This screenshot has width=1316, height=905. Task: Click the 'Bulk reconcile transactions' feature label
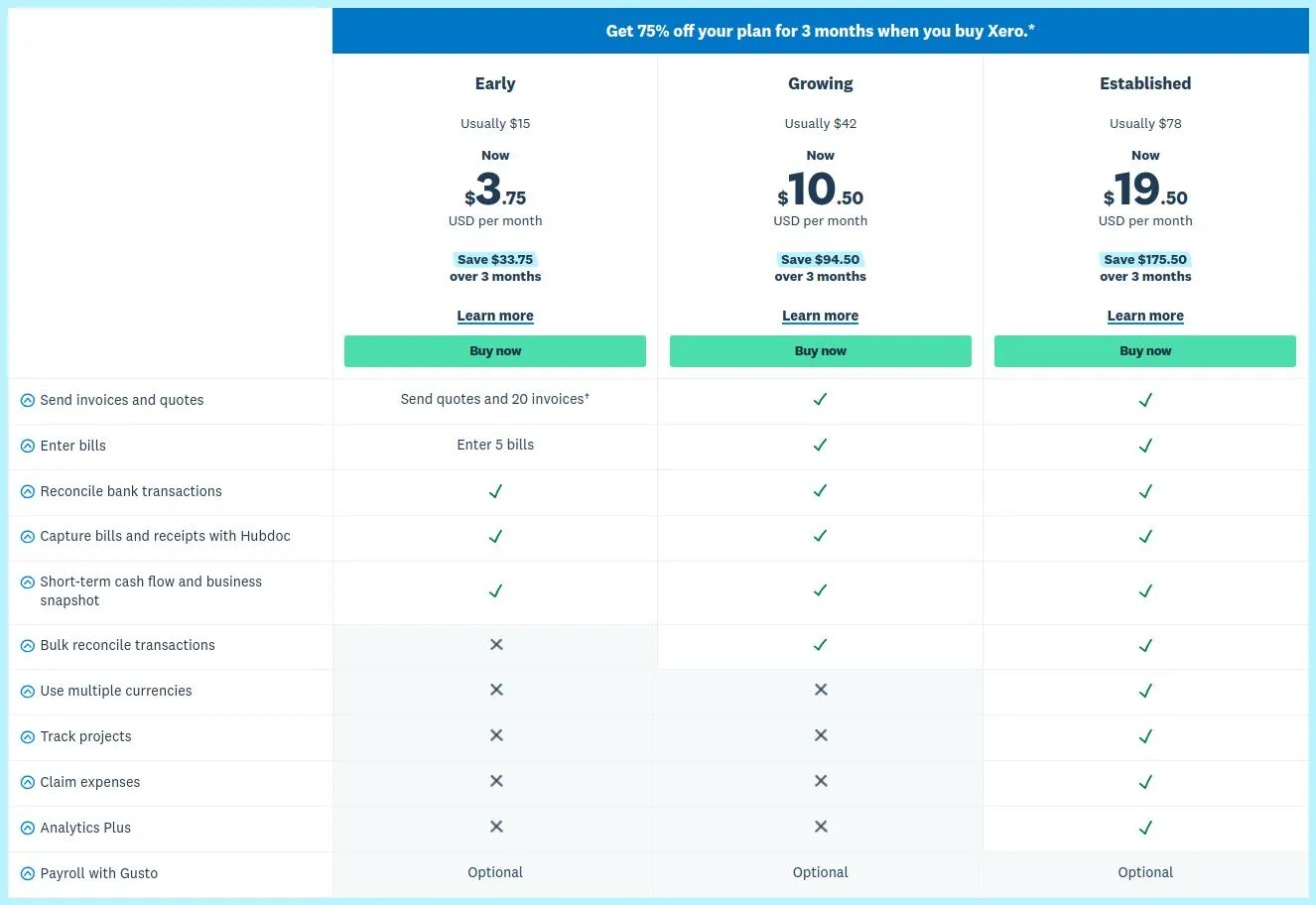(127, 645)
